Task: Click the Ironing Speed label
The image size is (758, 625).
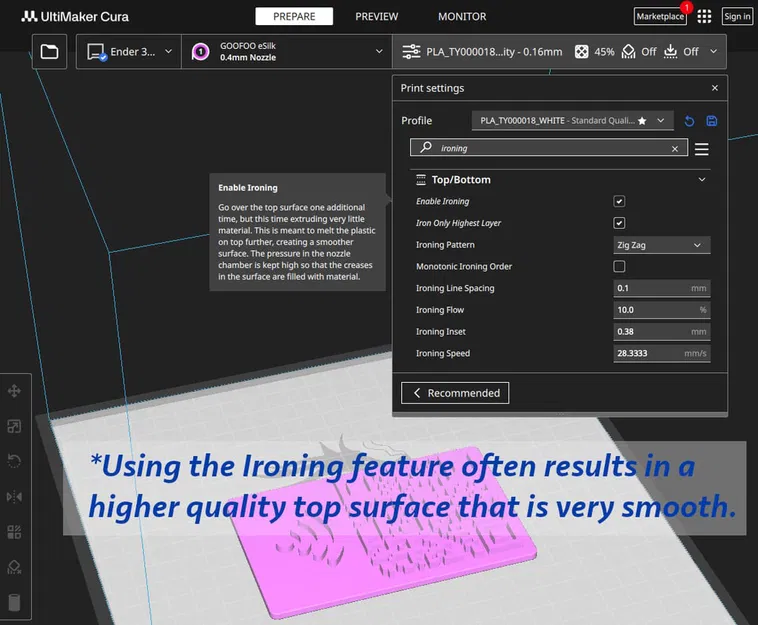Action: (443, 354)
